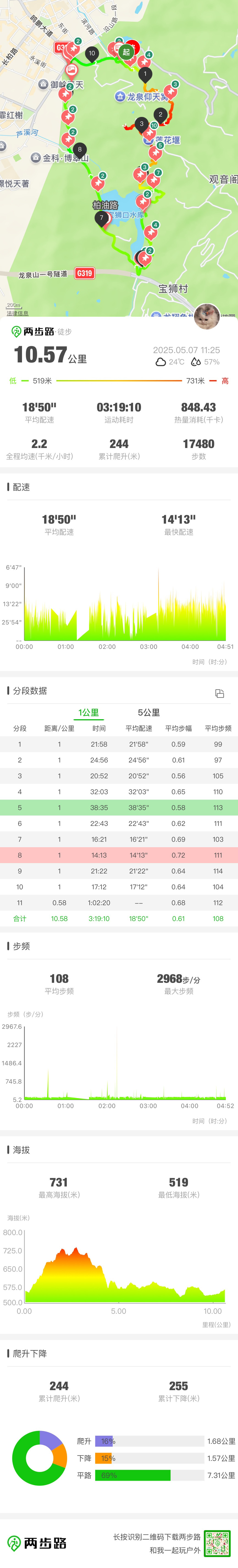Image resolution: width=238 pixels, height=1568 pixels.
Task: Tap the 03:19:10 运动耗时 value
Action: click(x=119, y=407)
